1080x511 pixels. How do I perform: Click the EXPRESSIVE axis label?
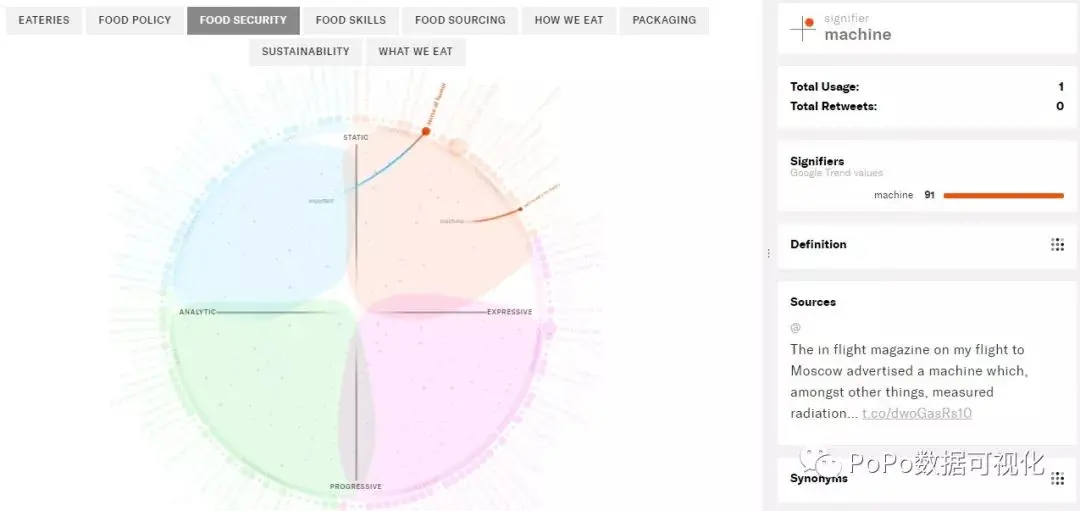click(509, 312)
